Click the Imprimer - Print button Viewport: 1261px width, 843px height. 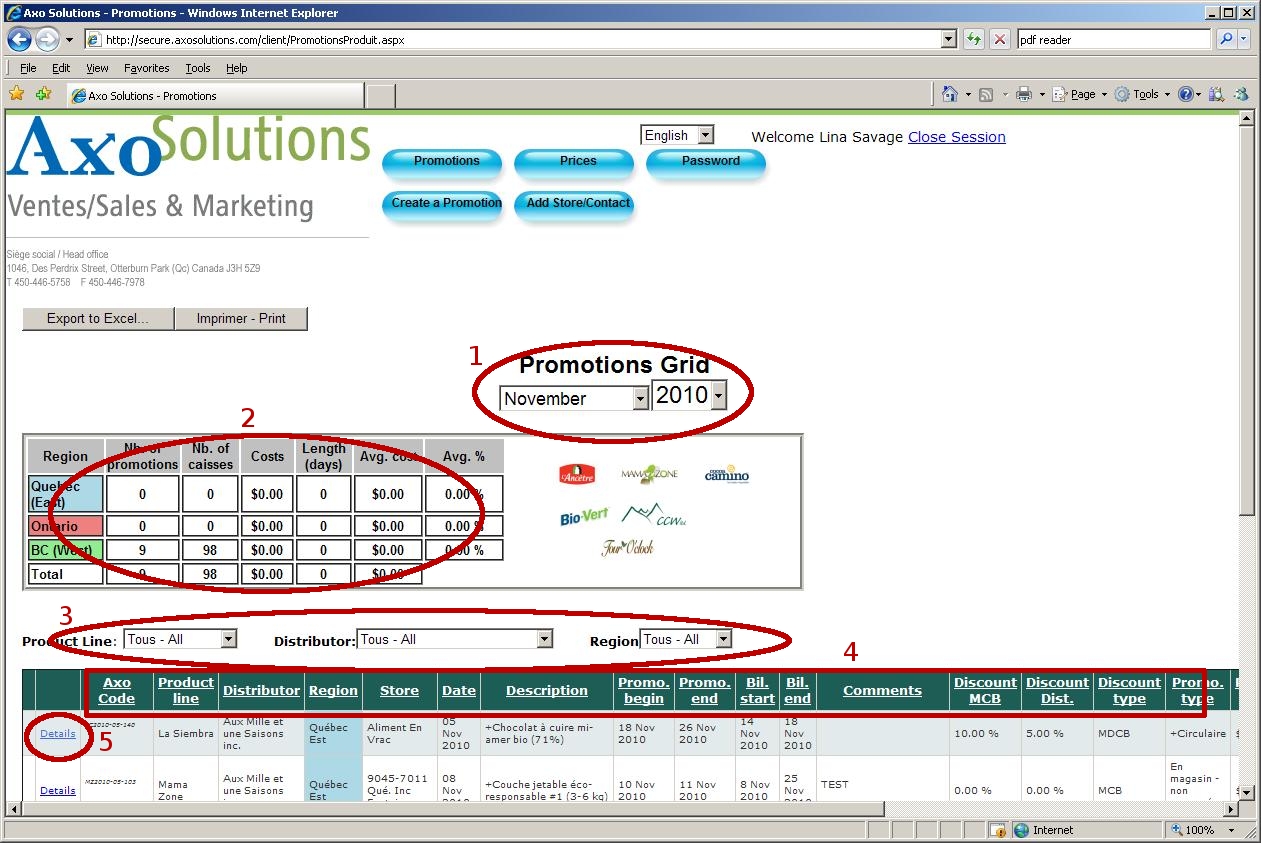pos(241,318)
